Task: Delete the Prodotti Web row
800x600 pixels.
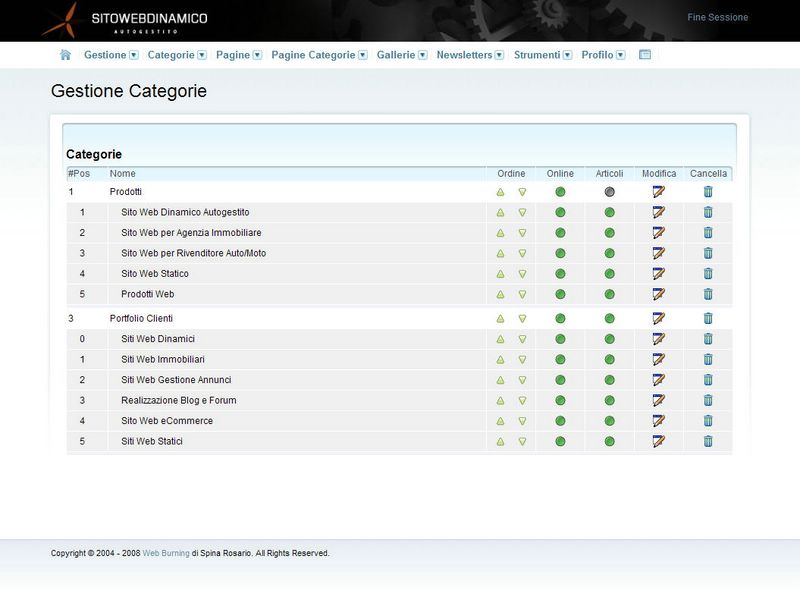Action: [x=708, y=294]
